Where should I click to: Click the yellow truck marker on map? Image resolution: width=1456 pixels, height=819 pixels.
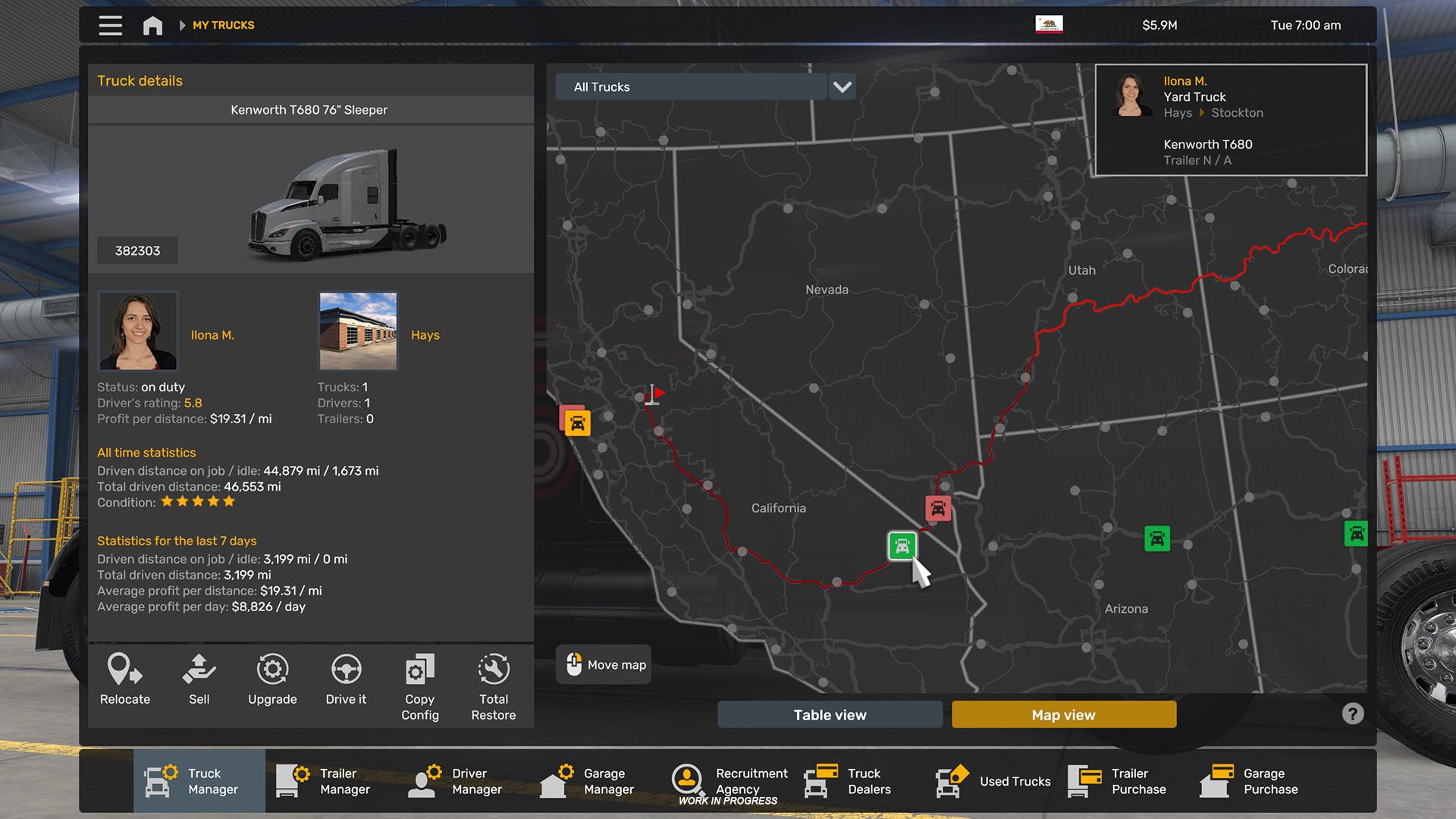point(578,423)
